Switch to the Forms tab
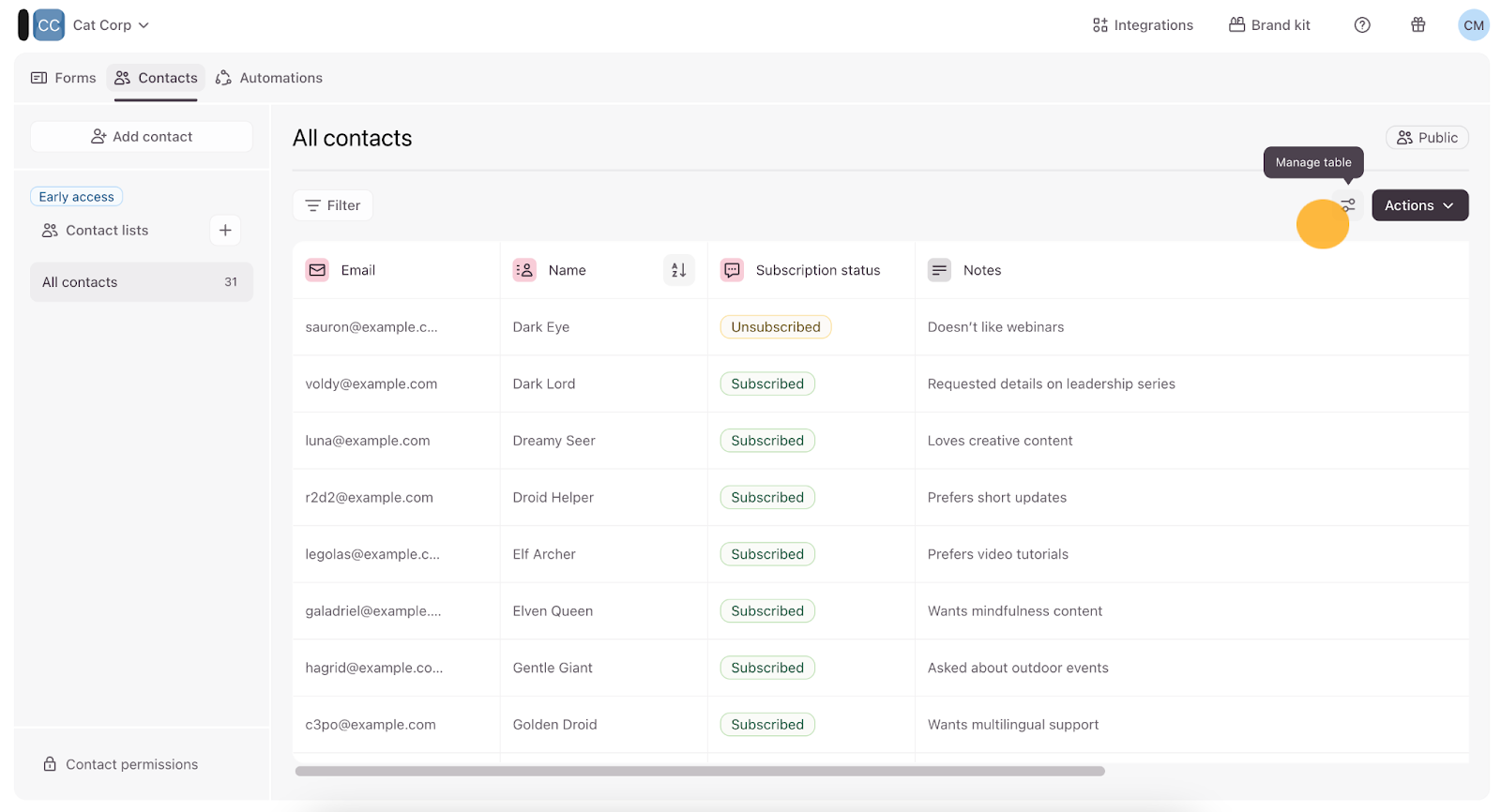 click(x=64, y=78)
